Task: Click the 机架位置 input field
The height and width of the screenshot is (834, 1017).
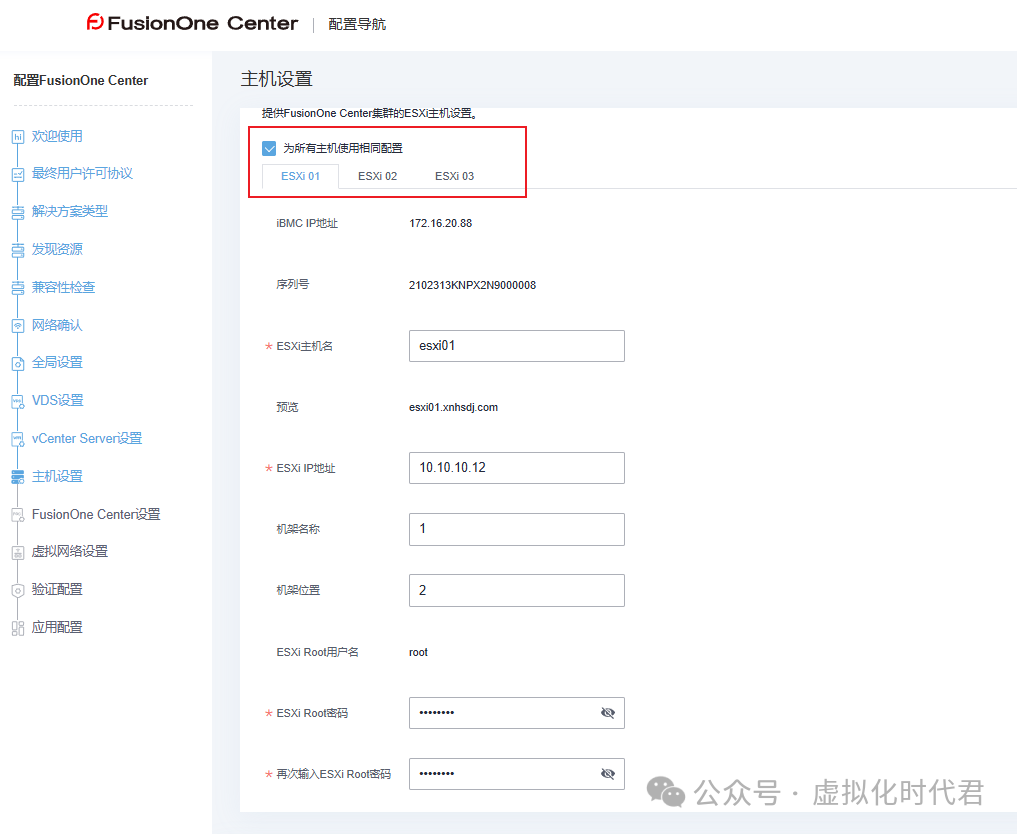Action: (516, 590)
